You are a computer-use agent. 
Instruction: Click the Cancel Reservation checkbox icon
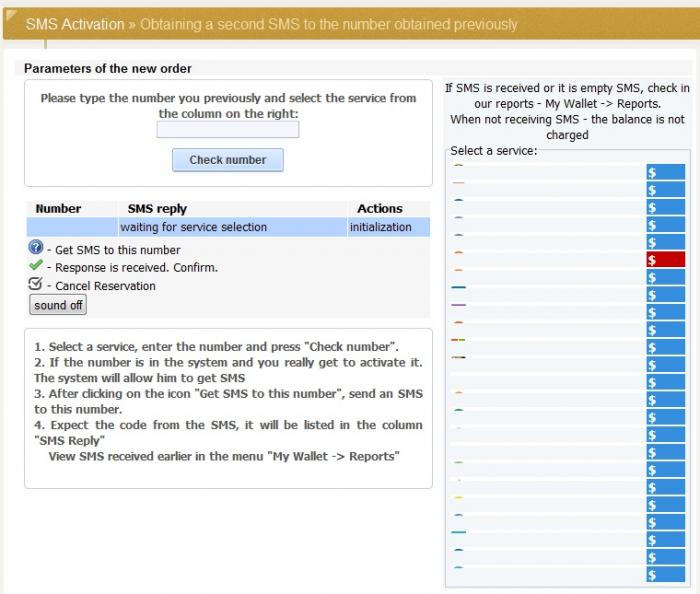pos(35,284)
